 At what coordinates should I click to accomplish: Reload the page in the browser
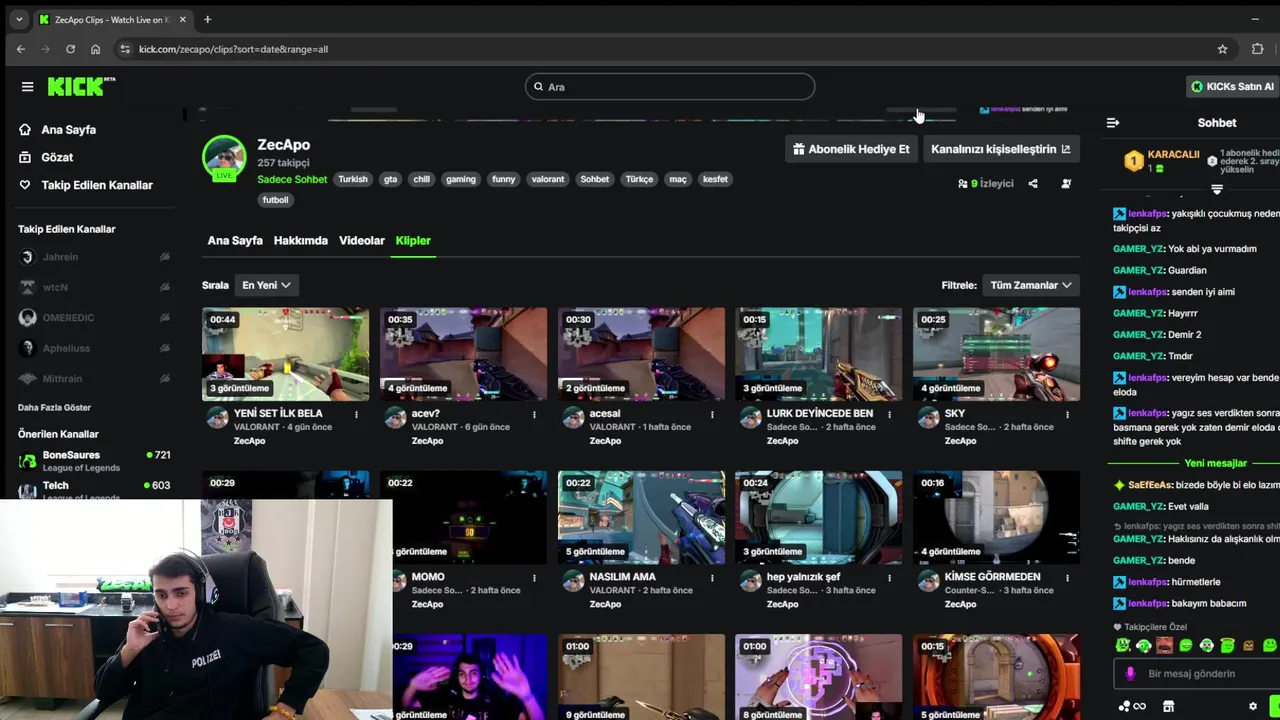coord(70,49)
